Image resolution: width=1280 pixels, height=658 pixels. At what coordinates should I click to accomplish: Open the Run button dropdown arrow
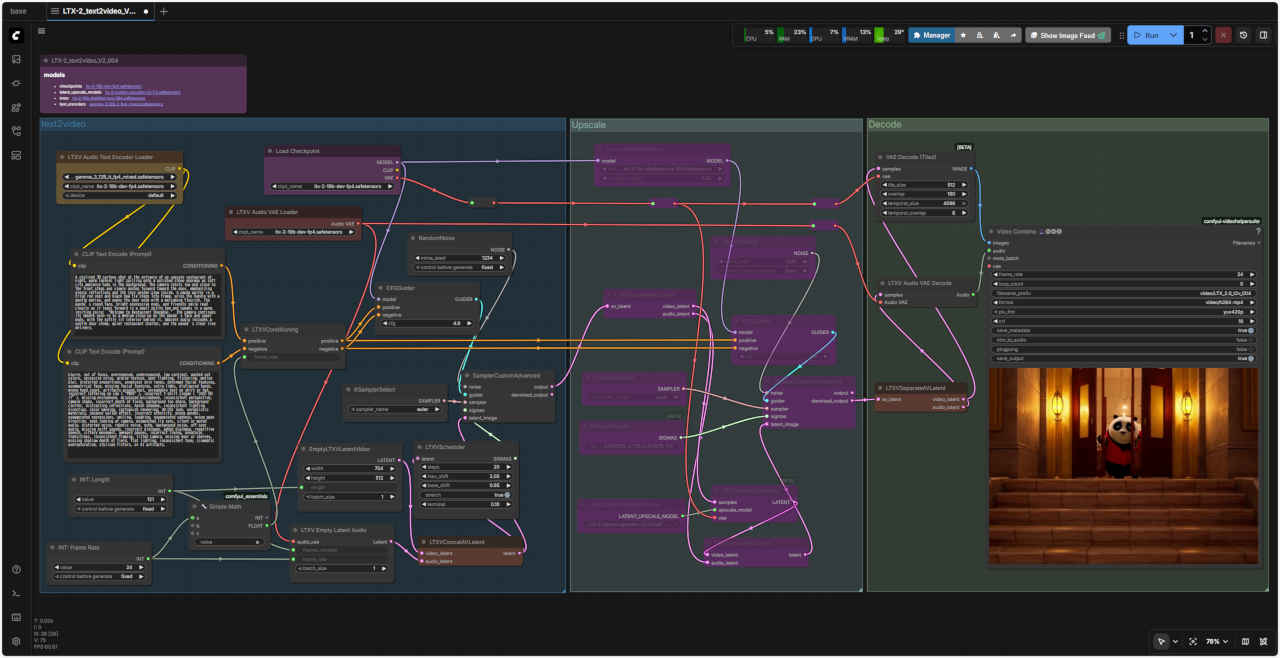(1174, 35)
